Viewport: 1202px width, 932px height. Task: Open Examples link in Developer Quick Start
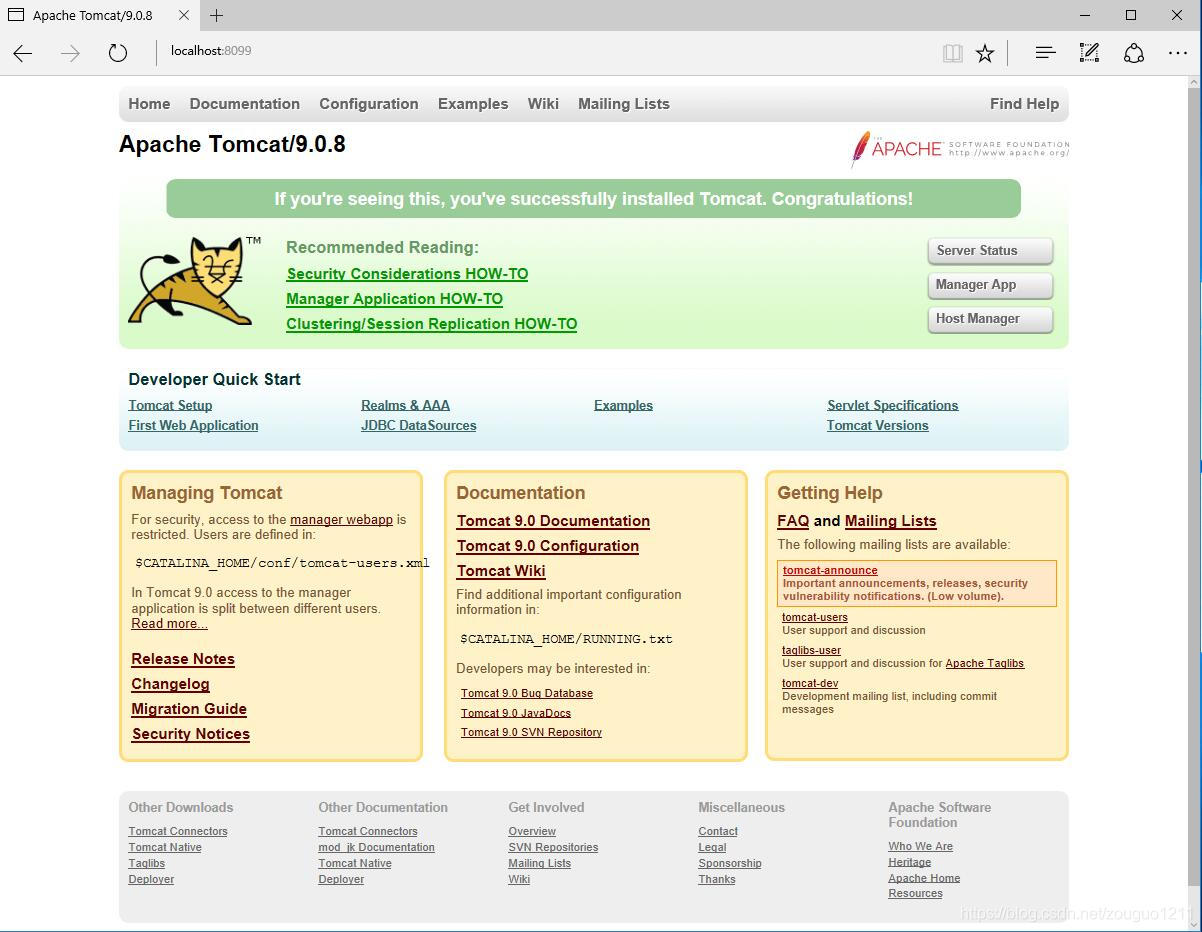(623, 405)
